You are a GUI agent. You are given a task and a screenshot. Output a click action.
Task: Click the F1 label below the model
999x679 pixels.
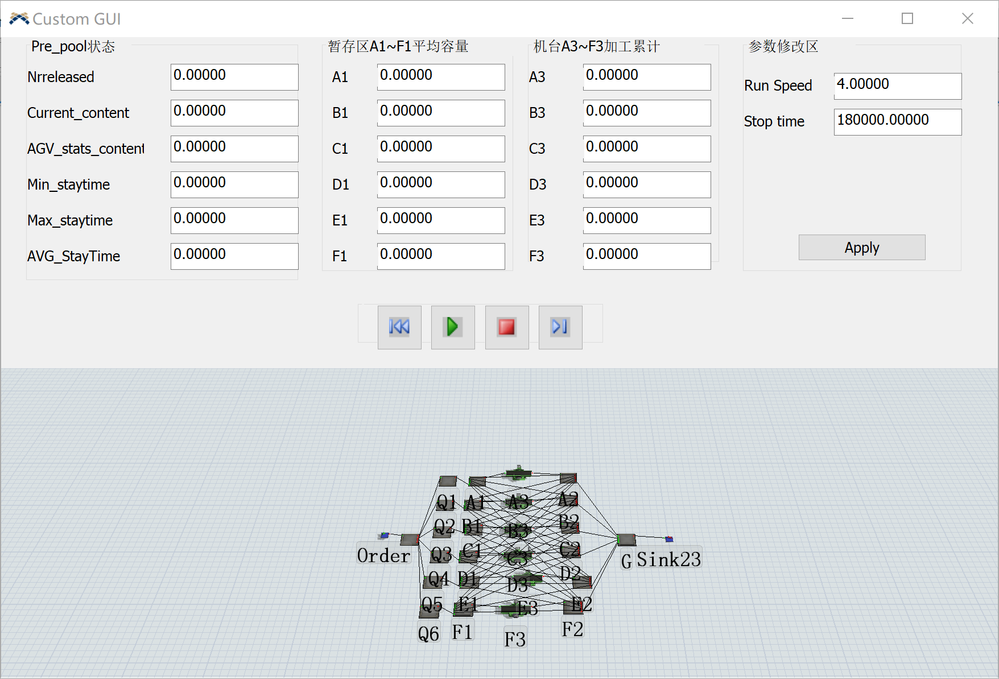click(x=462, y=632)
